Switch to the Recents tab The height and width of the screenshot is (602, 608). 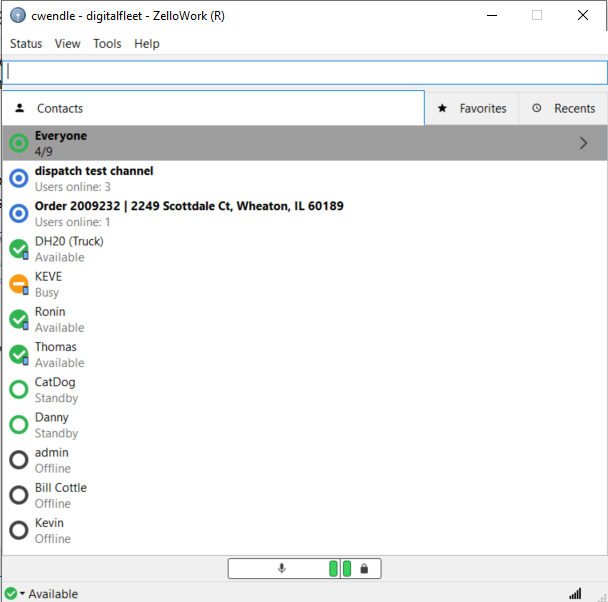click(564, 108)
